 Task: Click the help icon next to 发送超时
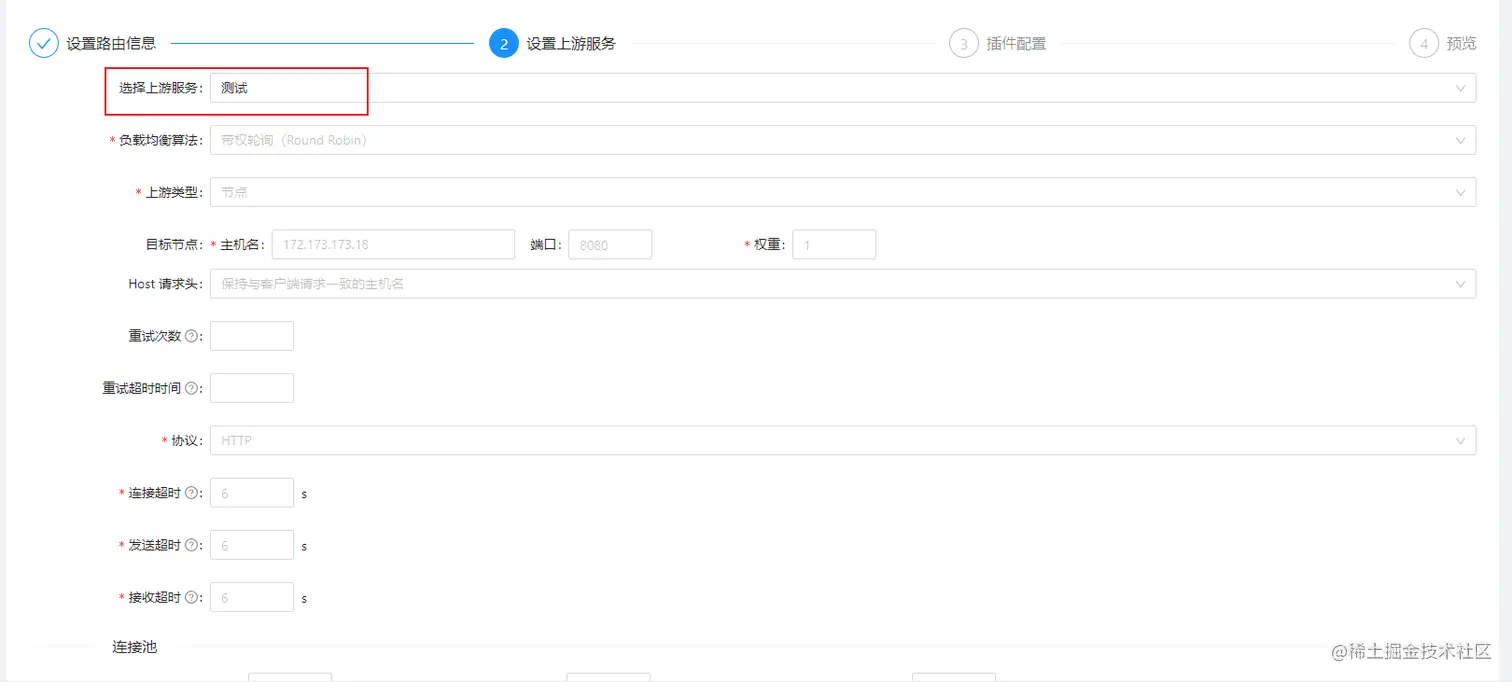click(192, 545)
